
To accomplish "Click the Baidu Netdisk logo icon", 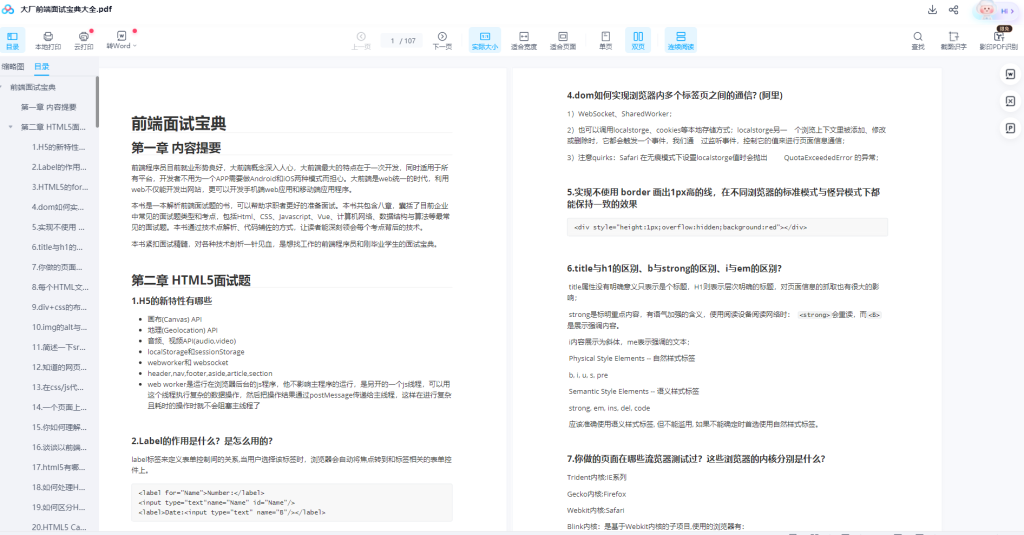I will (x=8, y=9).
